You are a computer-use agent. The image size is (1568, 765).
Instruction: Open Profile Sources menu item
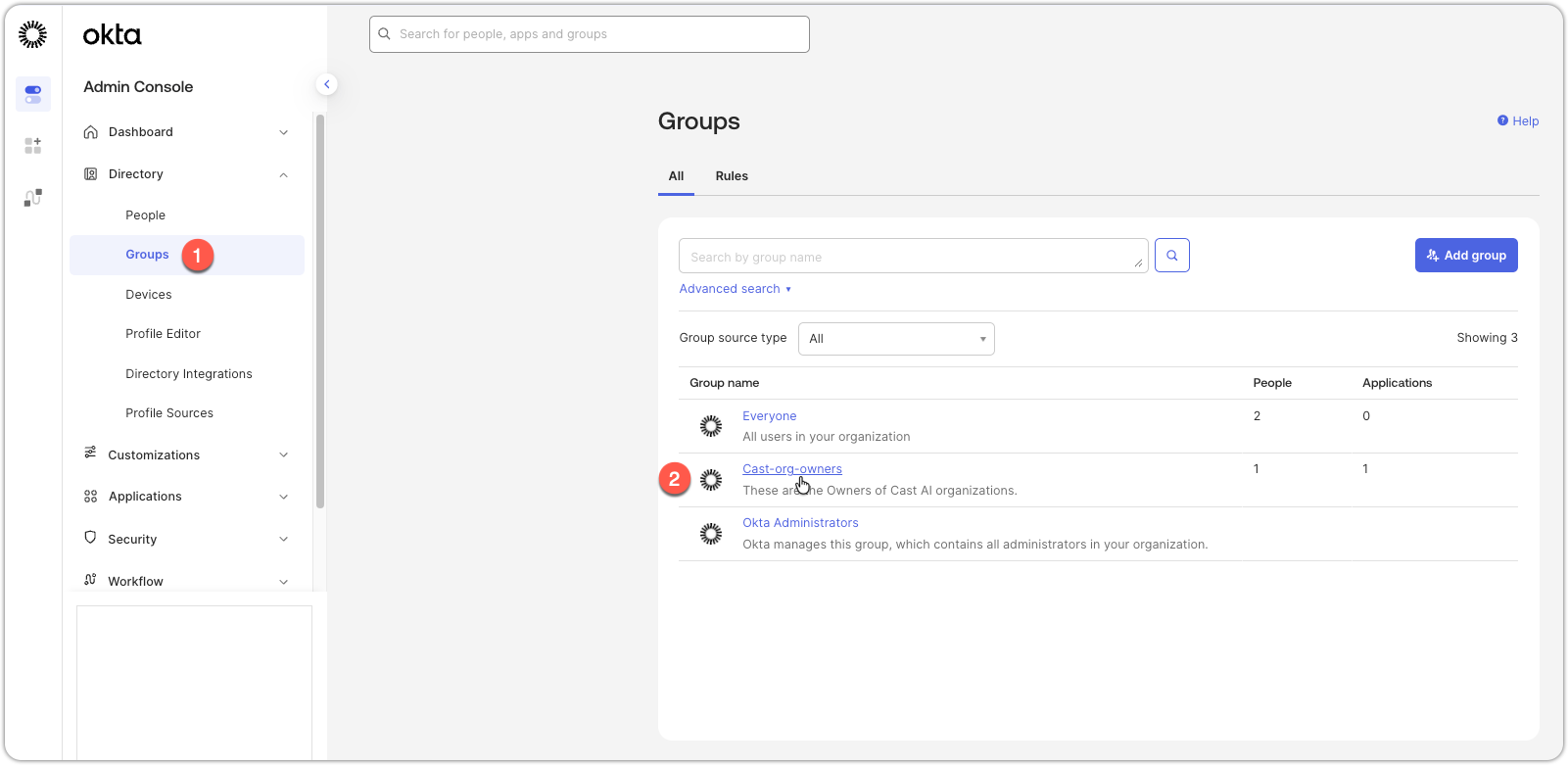(x=169, y=413)
